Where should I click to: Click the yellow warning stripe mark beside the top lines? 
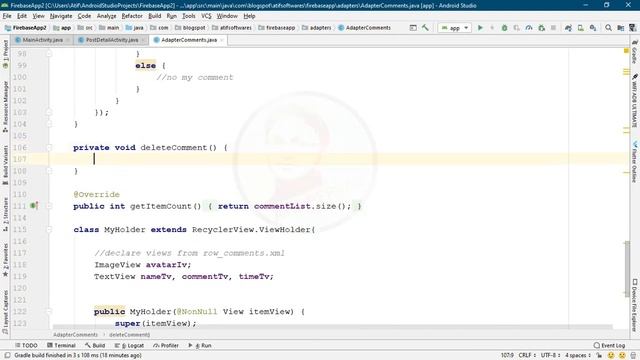626,72
